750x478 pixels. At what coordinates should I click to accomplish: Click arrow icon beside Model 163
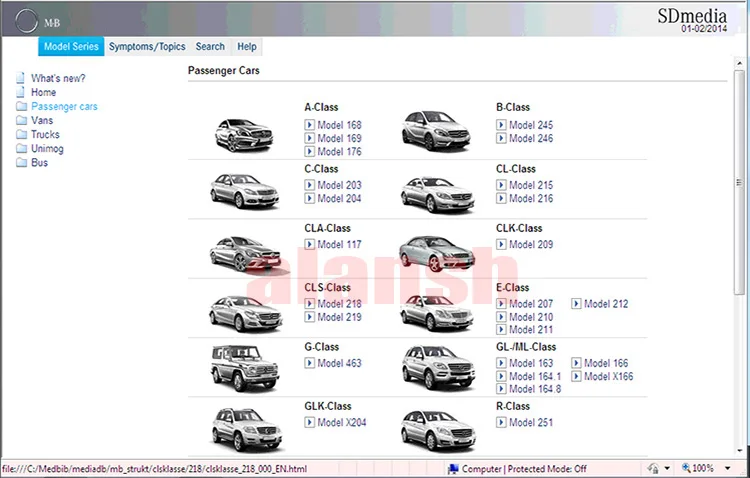[501, 363]
